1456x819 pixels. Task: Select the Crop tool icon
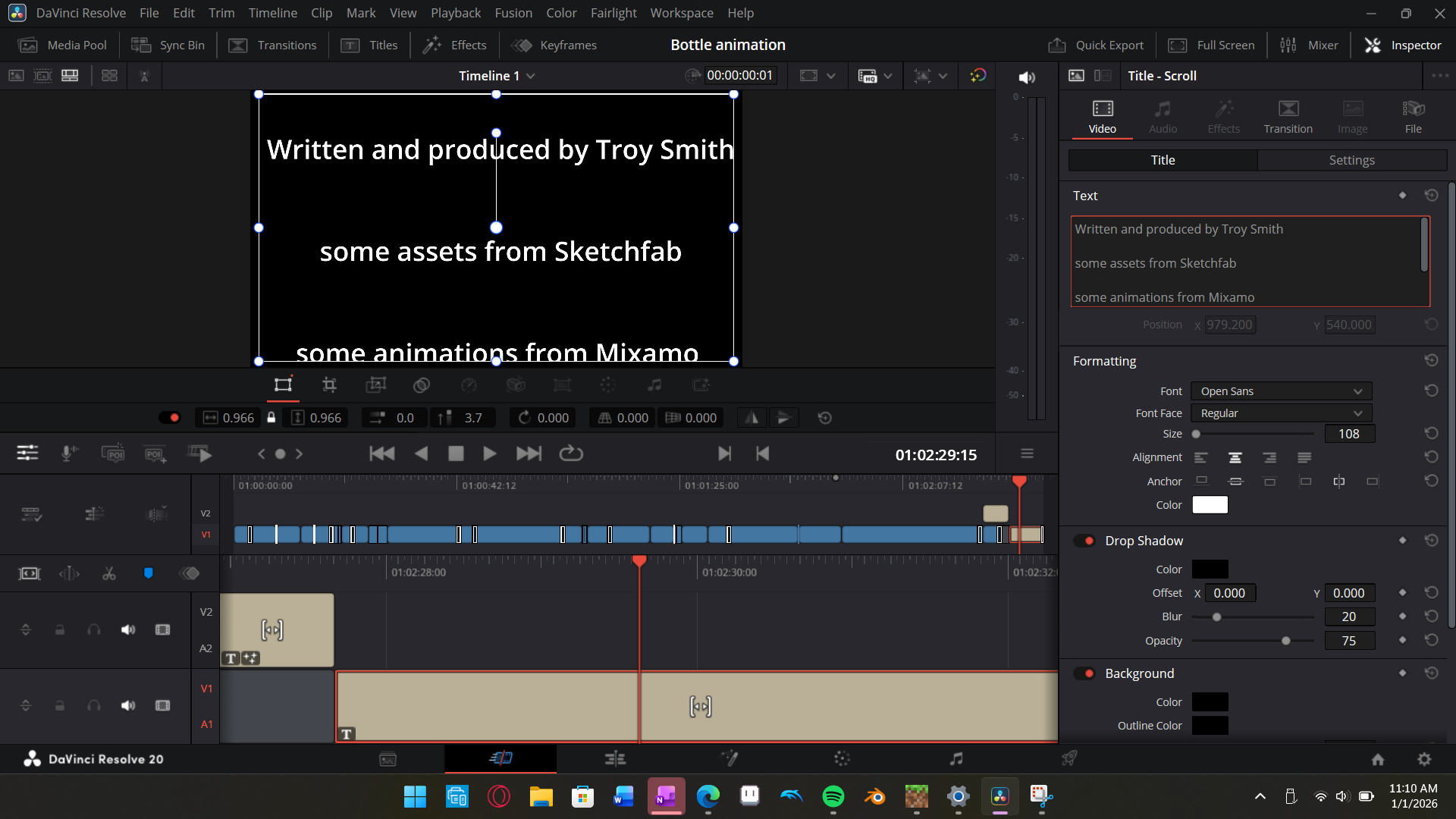[x=329, y=384]
